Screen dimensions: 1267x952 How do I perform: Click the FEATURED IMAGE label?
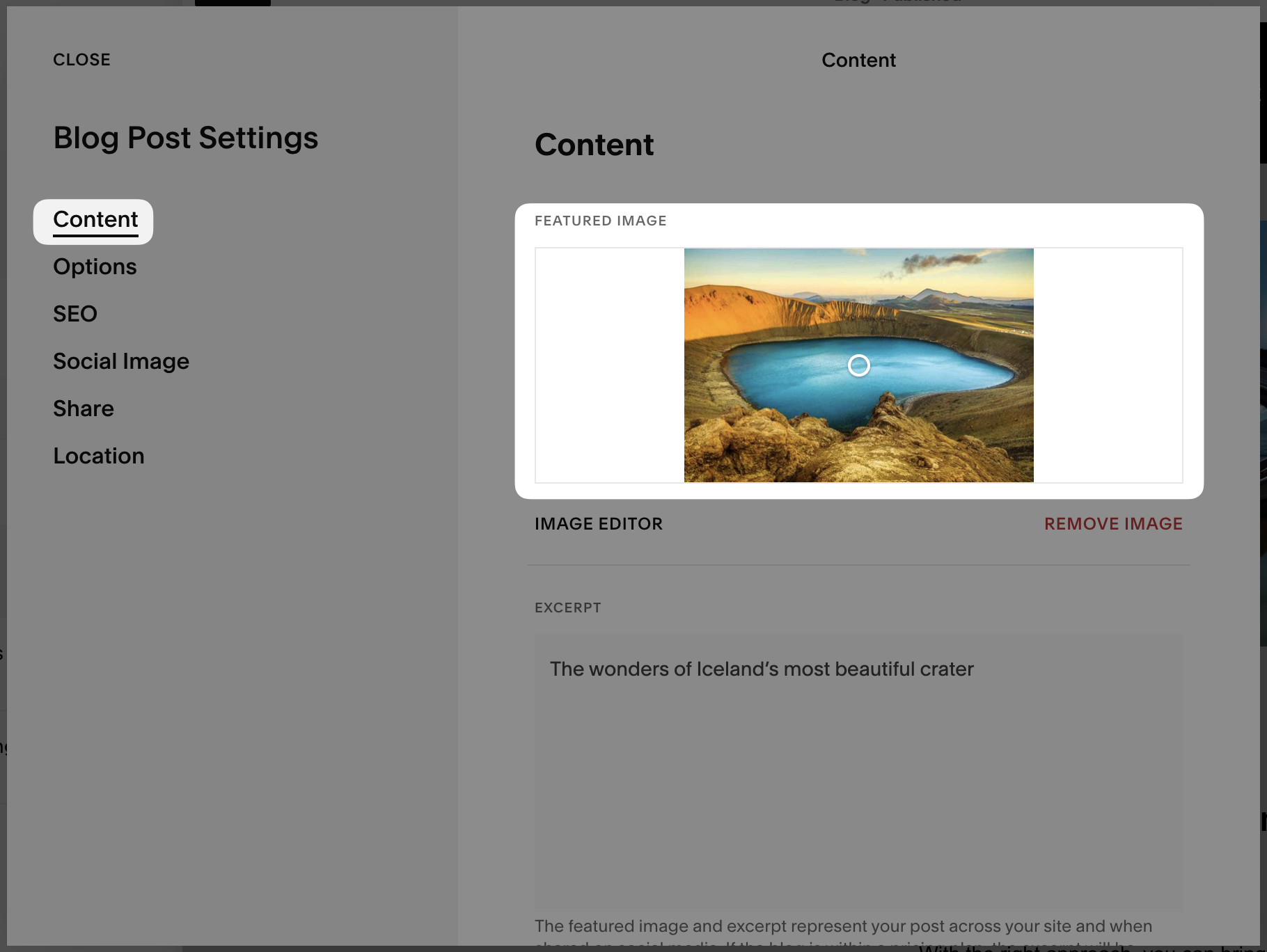click(x=600, y=221)
